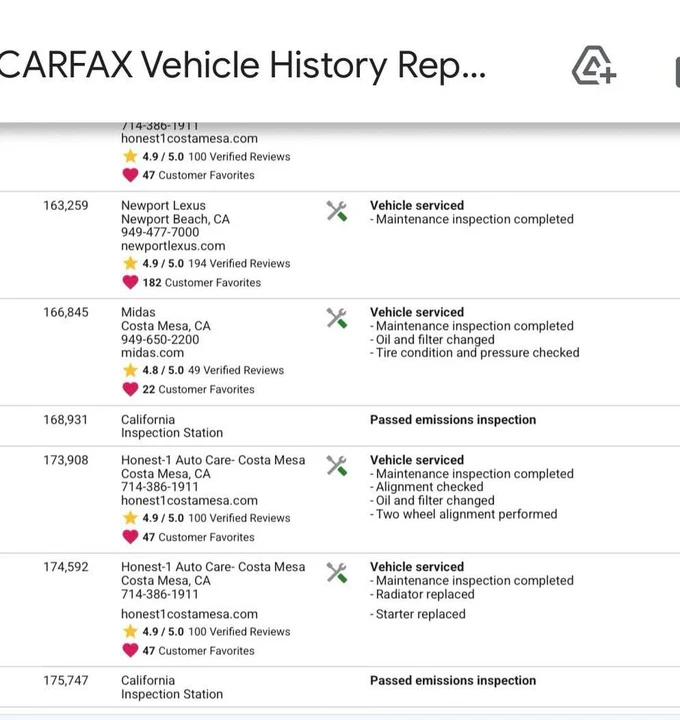The height and width of the screenshot is (720, 680).
Task: Click 22 Customer Favorites text
Action: click(x=198, y=389)
